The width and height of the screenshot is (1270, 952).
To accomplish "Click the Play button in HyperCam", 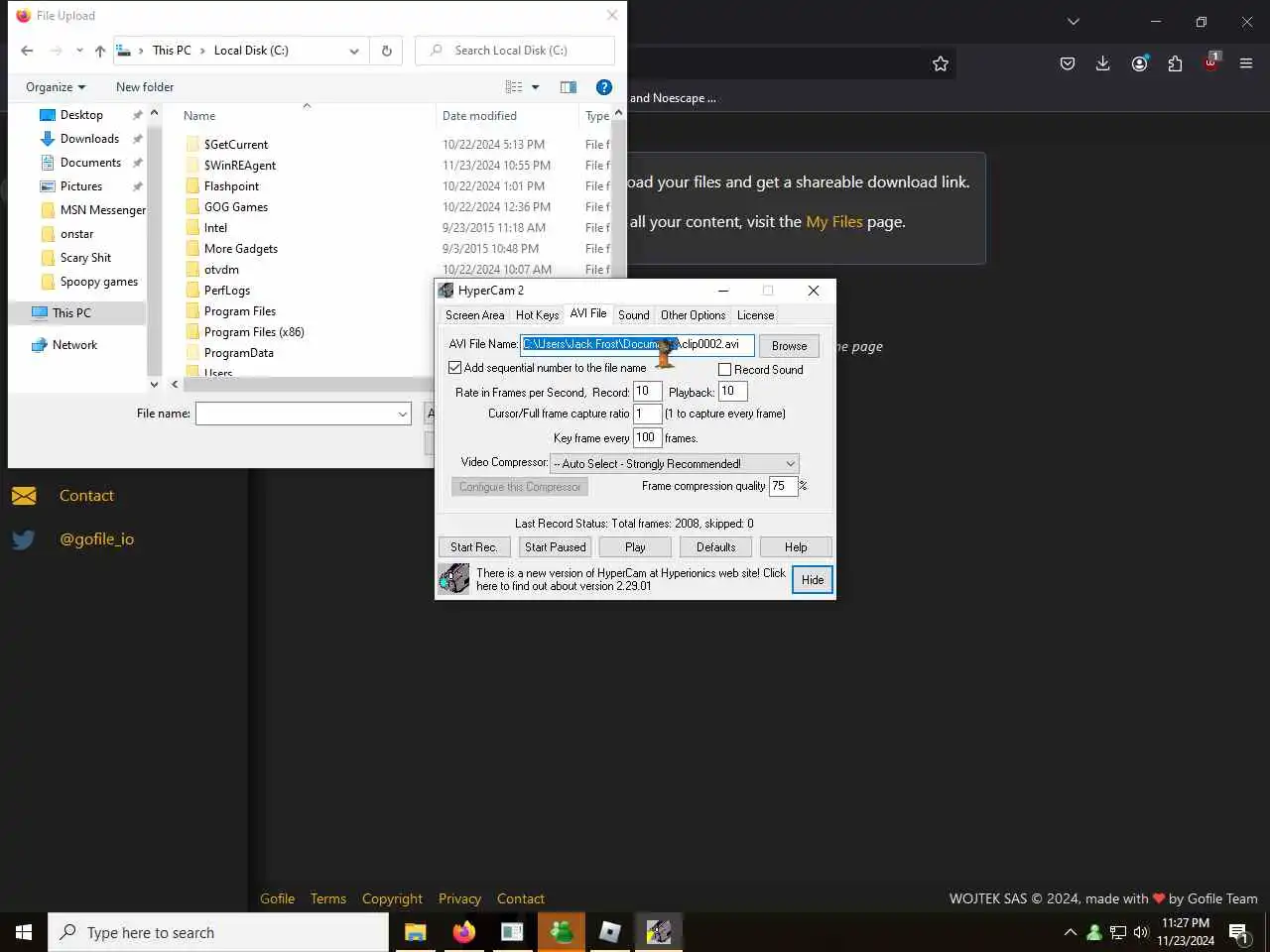I will (635, 547).
